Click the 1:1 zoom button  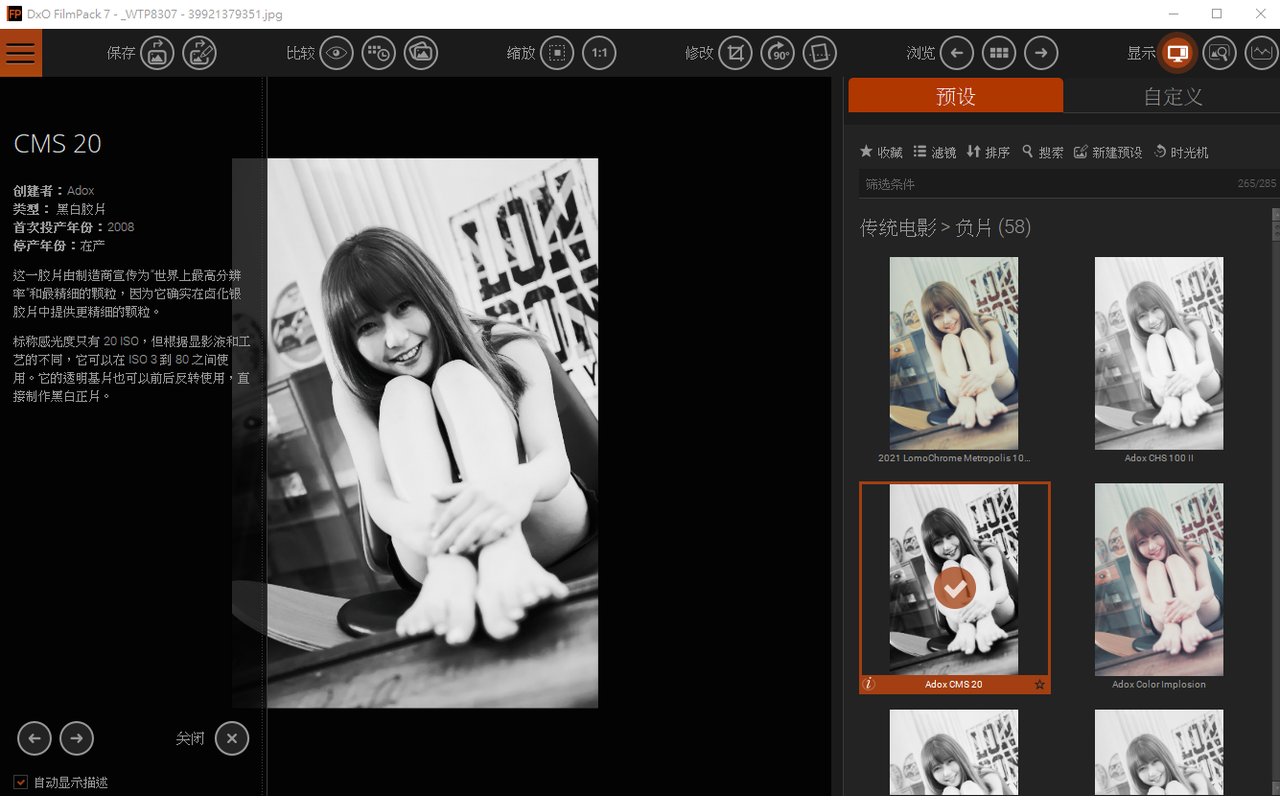(x=599, y=53)
